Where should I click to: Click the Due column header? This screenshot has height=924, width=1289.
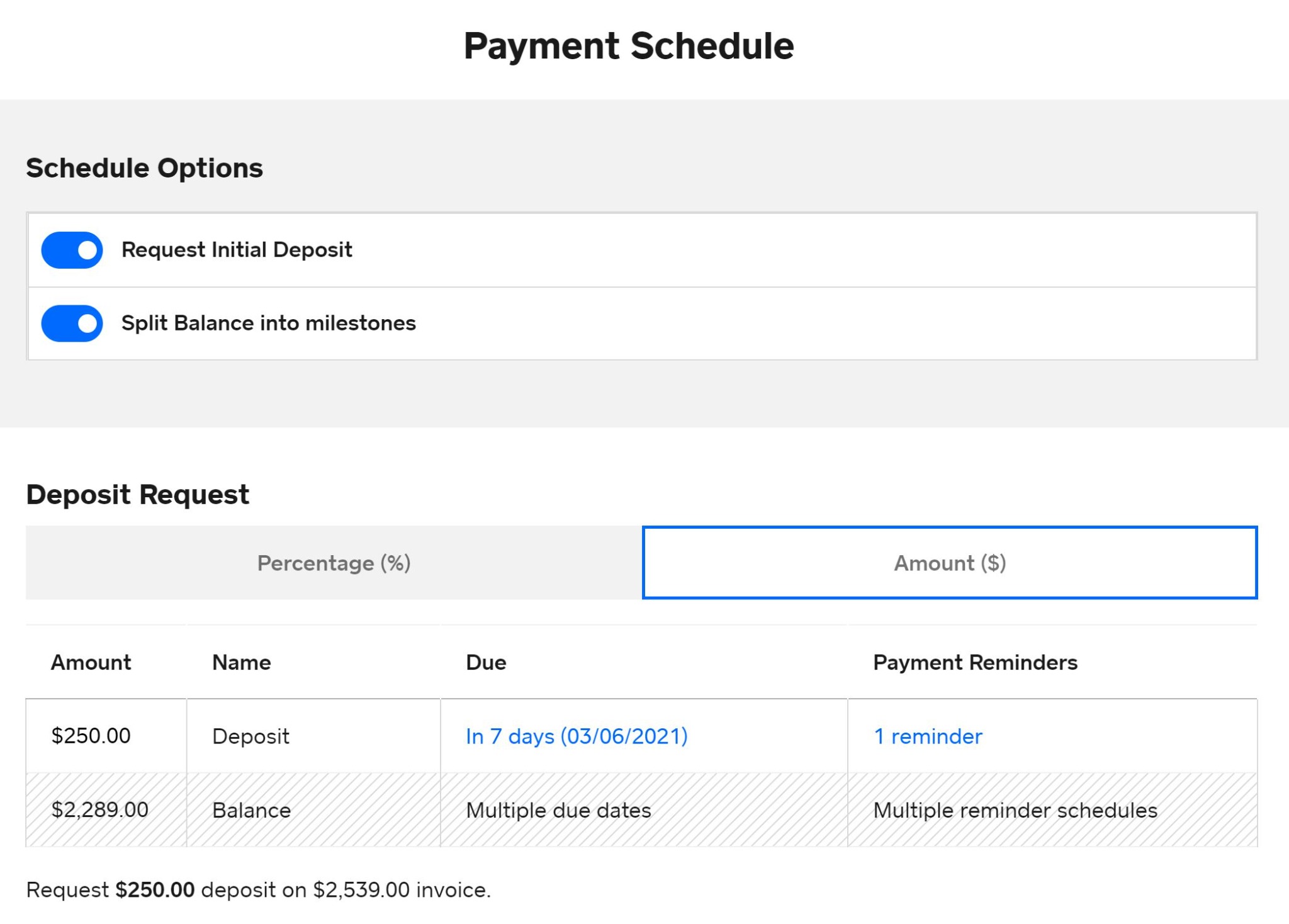(485, 662)
